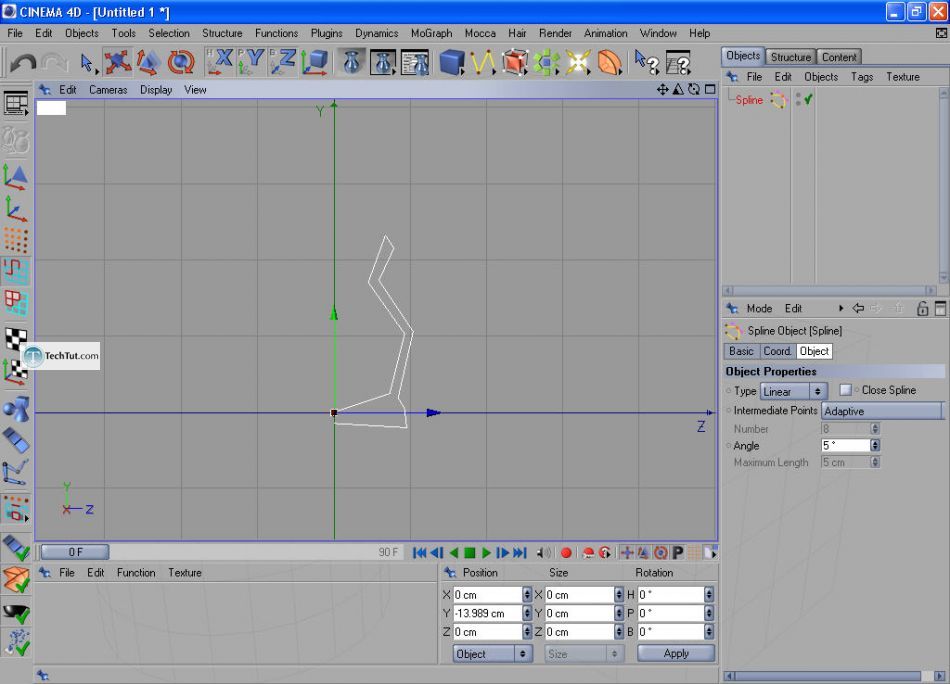Open the Coord. tab of spline
The height and width of the screenshot is (684, 950).
(x=777, y=351)
